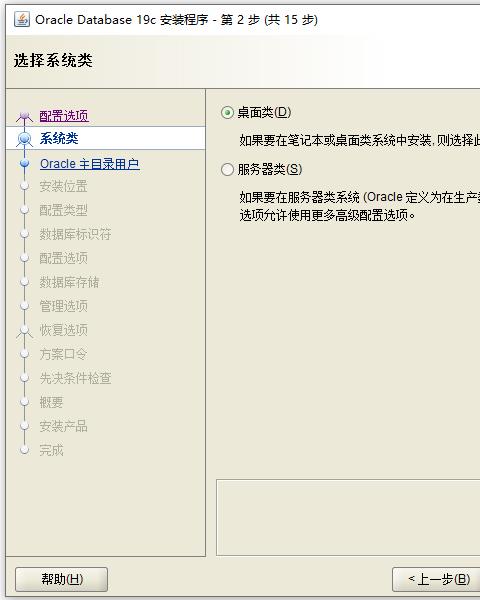Select the 桌面类(D) radio button
Viewport: 480px width, 600px height.
coord(227,112)
